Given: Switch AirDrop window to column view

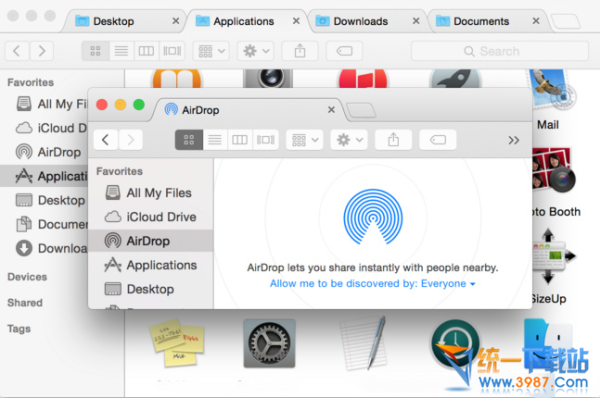Looking at the screenshot, I should 240,140.
